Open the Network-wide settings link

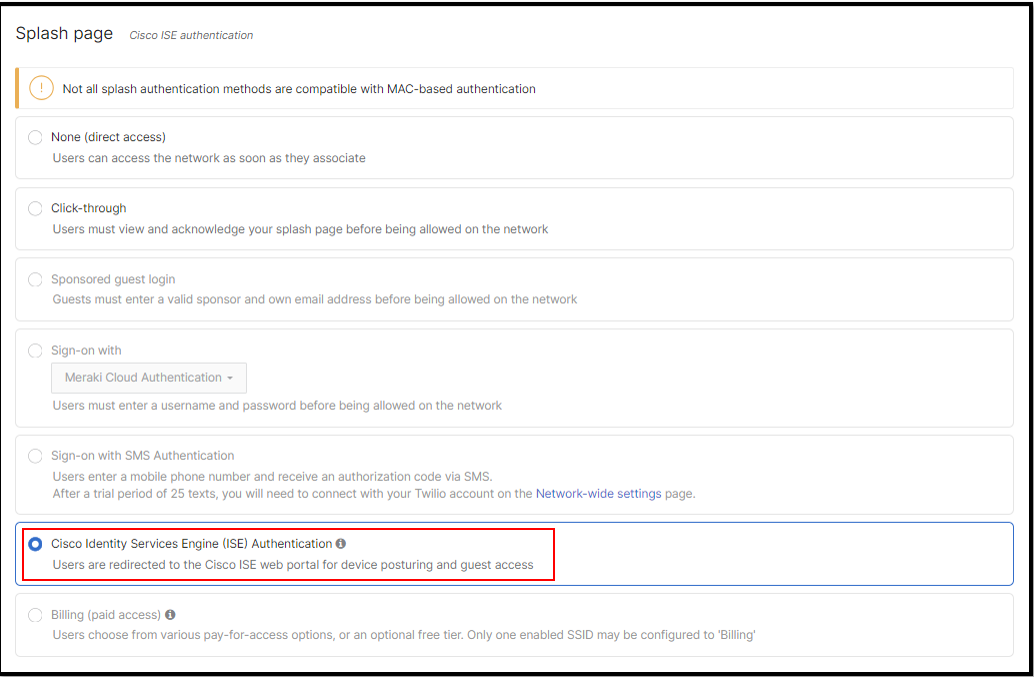[598, 494]
